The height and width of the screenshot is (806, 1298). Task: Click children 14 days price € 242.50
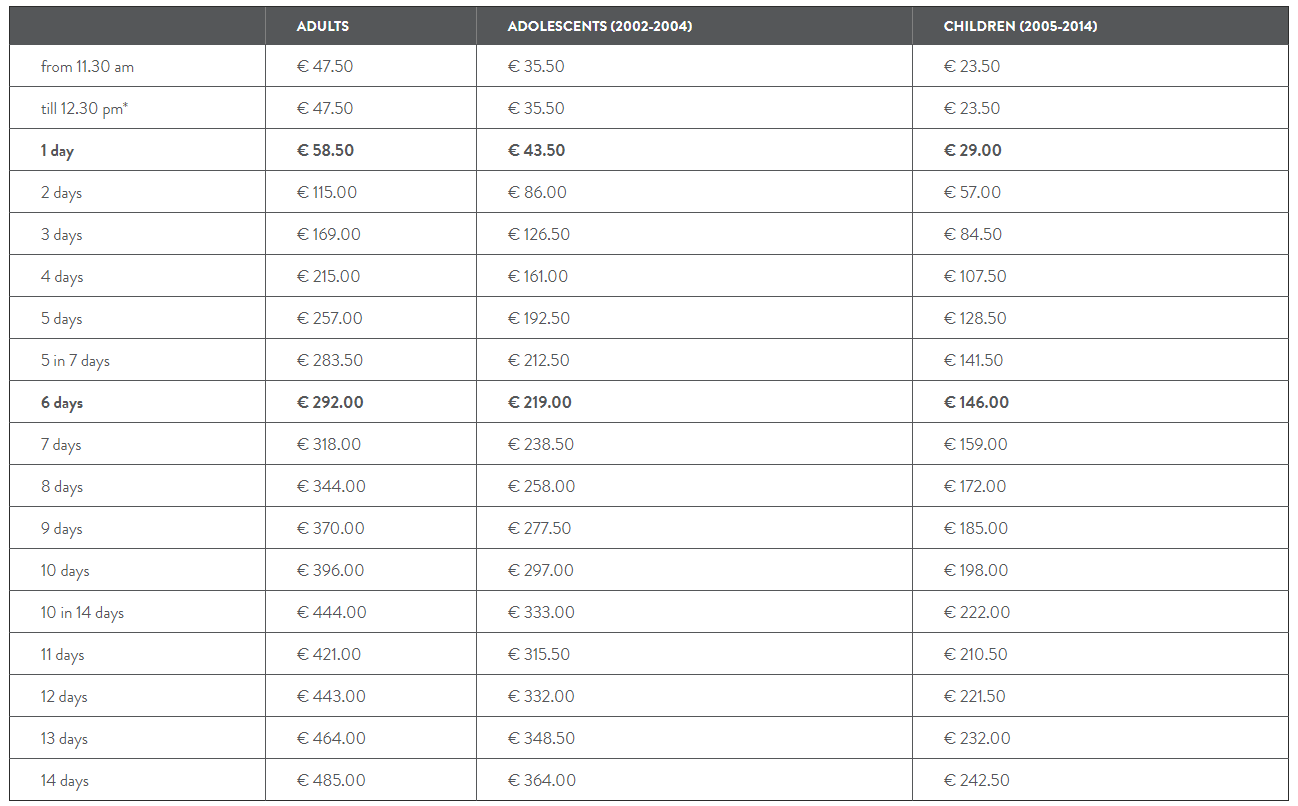click(x=977, y=780)
